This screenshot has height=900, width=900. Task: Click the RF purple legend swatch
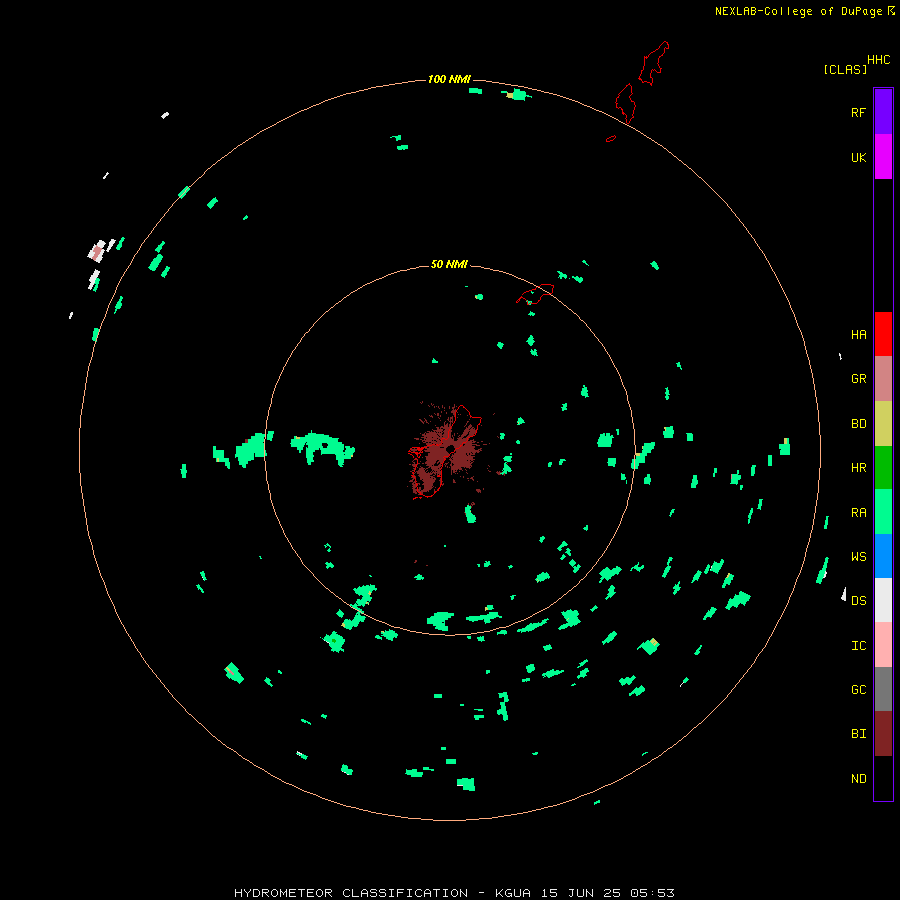(883, 112)
